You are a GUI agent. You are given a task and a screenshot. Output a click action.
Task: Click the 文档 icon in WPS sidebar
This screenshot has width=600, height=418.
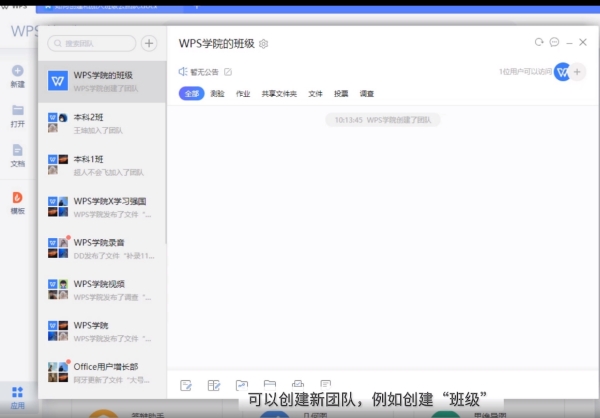pyautogui.click(x=18, y=150)
